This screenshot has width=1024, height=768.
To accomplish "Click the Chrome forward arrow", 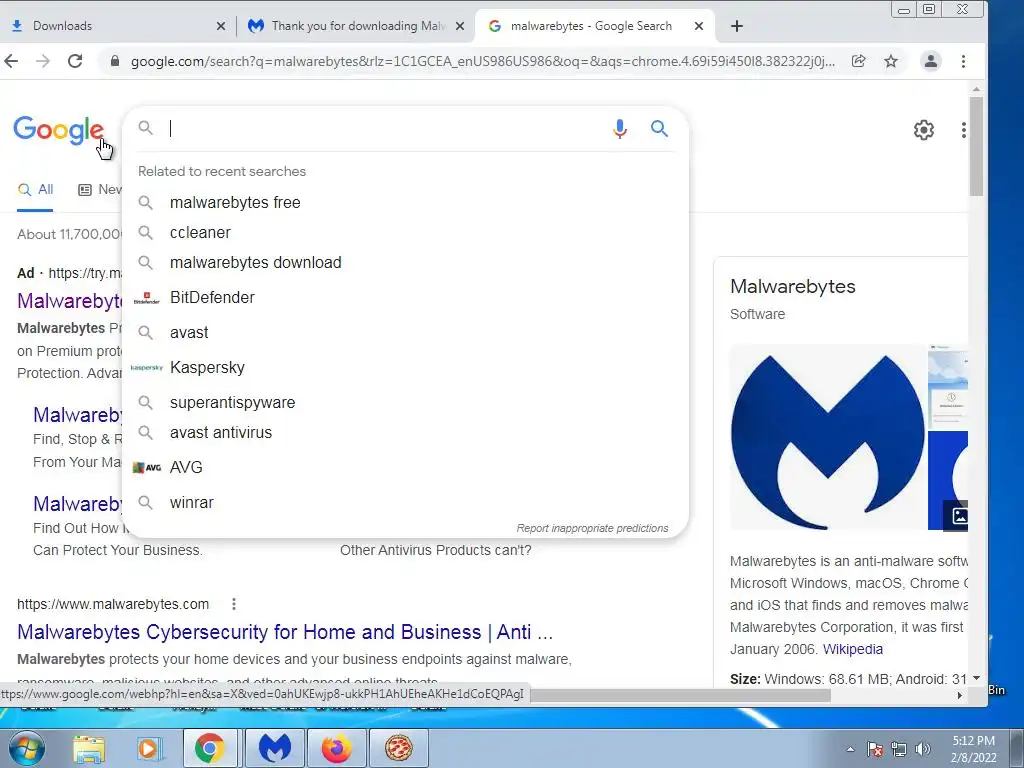I will click(x=43, y=61).
